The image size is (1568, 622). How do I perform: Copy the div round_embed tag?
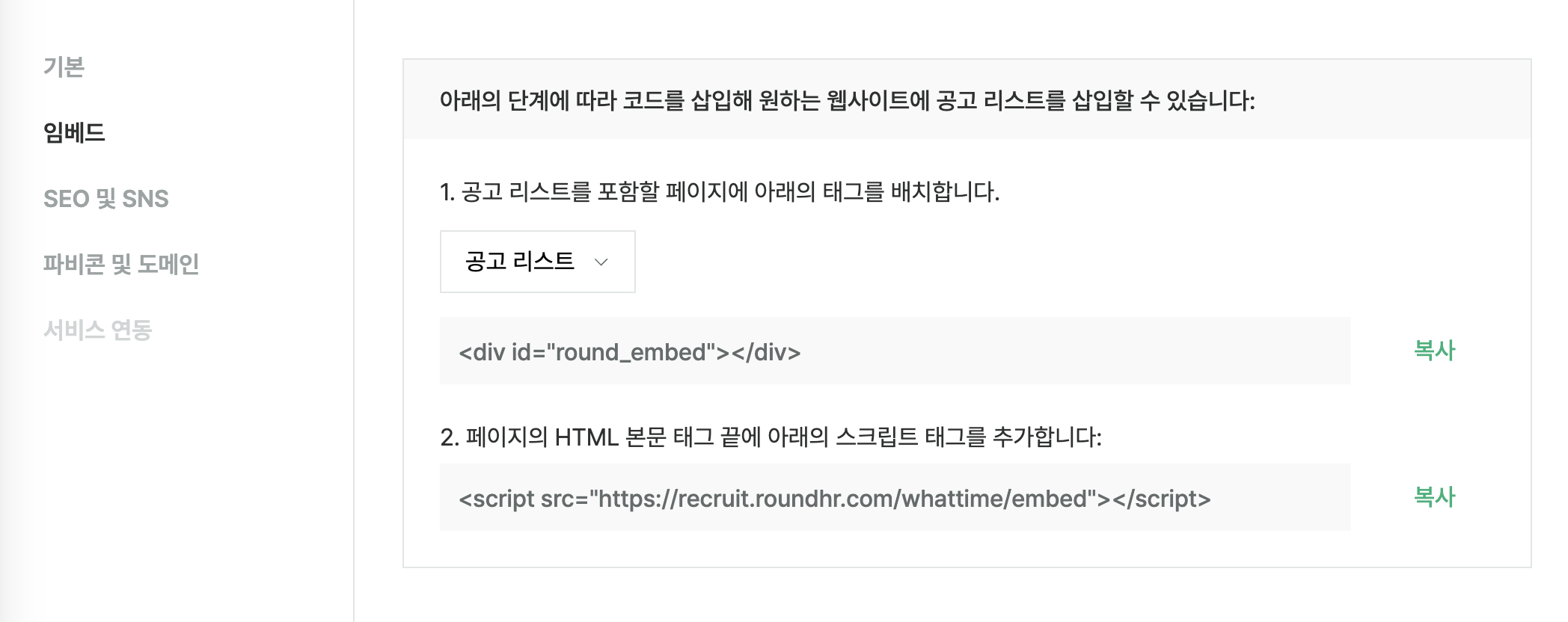pyautogui.click(x=1433, y=351)
